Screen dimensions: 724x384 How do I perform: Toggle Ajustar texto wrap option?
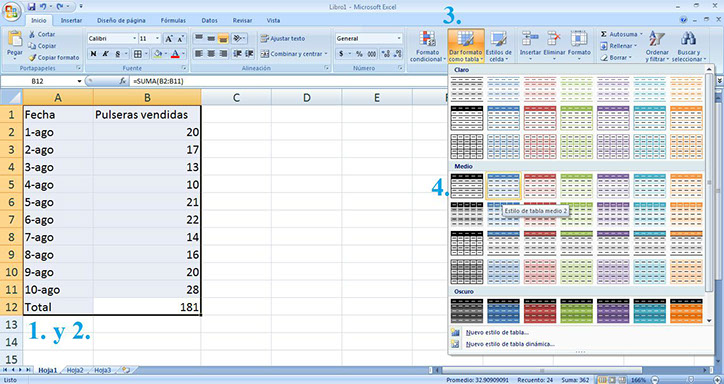point(283,38)
